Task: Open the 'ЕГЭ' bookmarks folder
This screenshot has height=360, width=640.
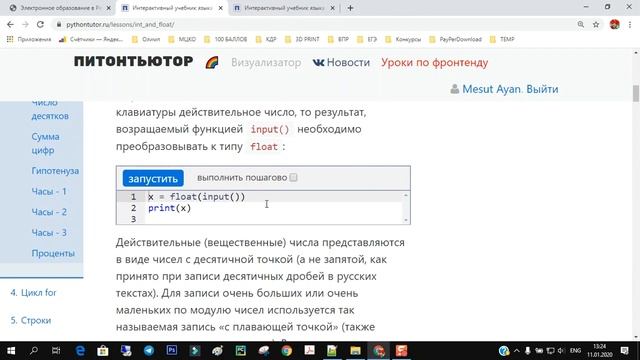Action: tap(367, 39)
